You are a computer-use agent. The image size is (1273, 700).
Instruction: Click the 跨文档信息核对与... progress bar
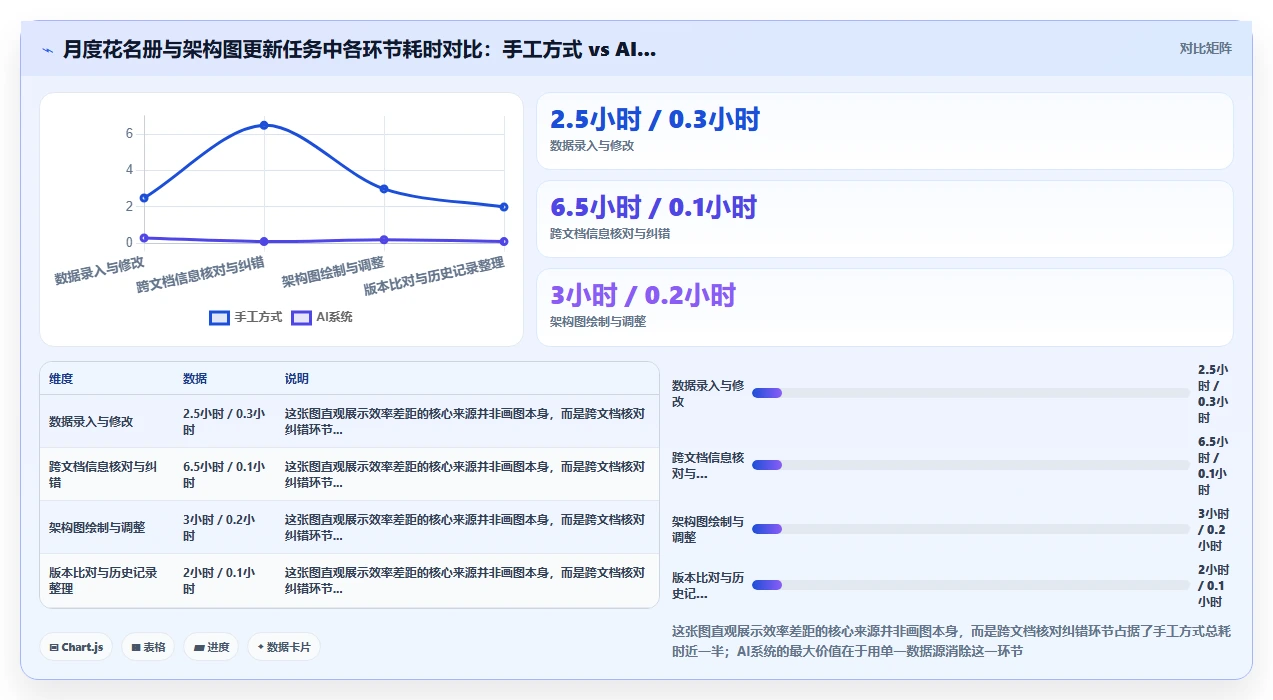coord(971,465)
